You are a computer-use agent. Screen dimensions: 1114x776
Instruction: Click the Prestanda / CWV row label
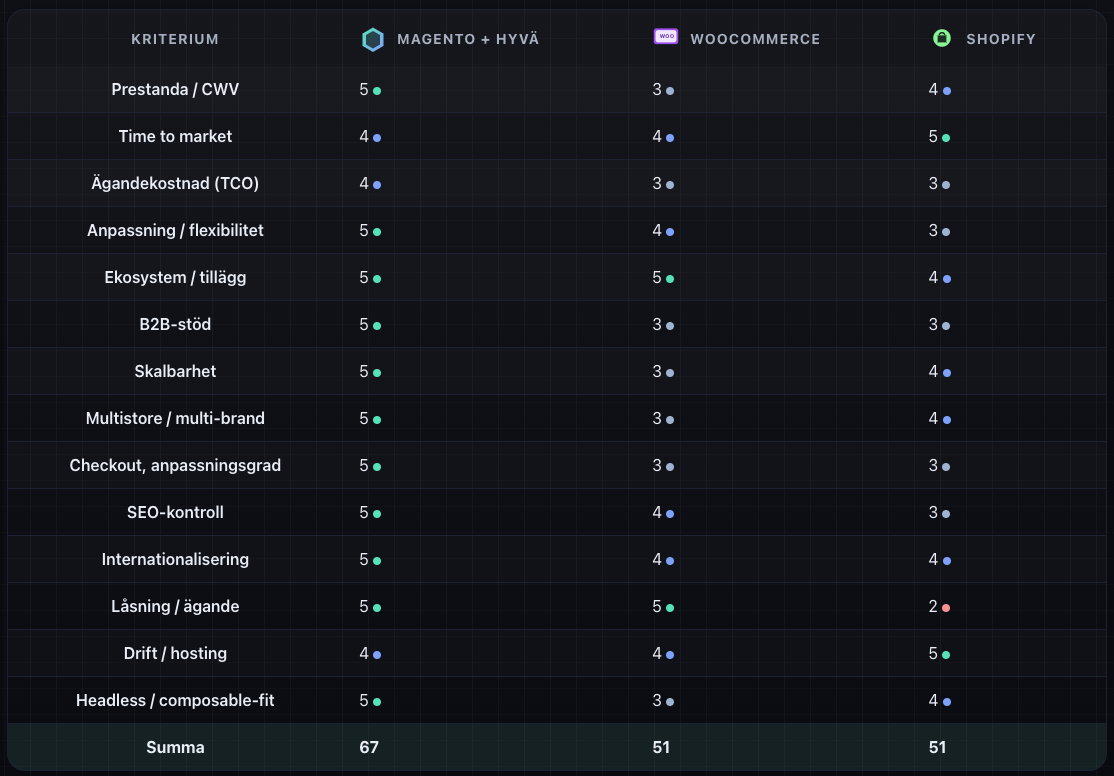[x=175, y=89]
